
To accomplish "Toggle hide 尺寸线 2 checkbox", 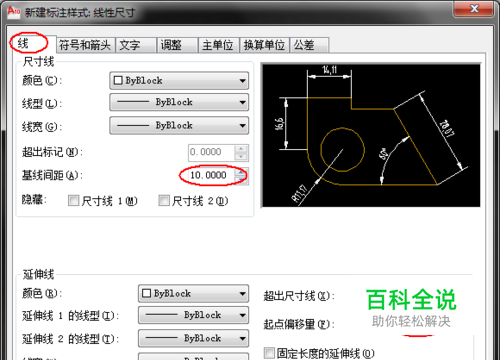I will pyautogui.click(x=164, y=201).
